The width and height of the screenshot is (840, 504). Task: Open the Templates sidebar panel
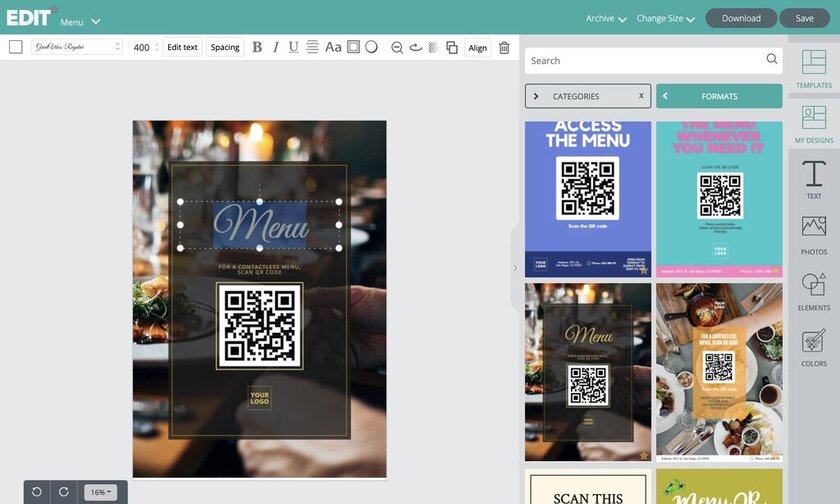tap(814, 69)
